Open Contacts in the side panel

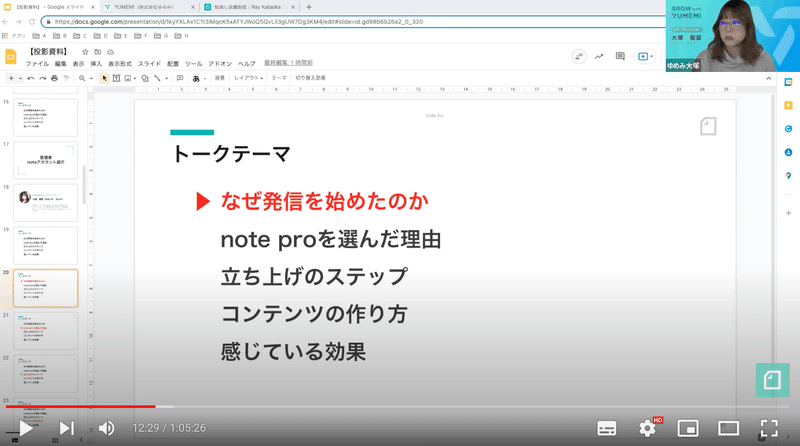[x=788, y=153]
